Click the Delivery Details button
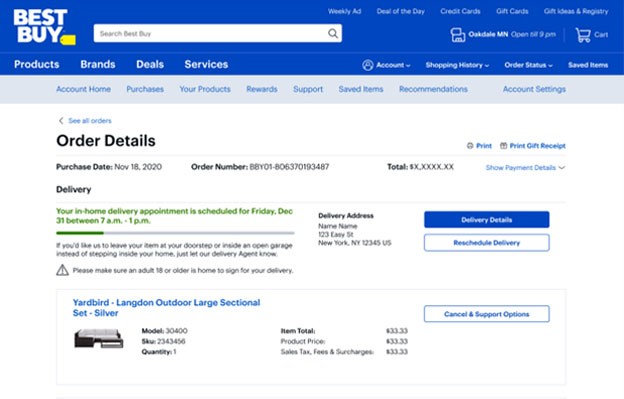624x399 pixels. 487,220
